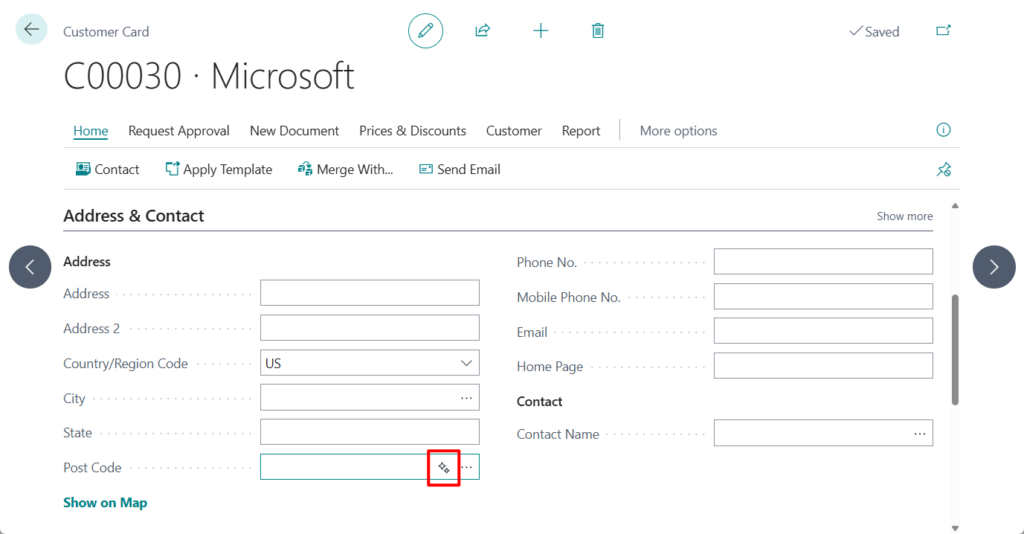Click the back arrow button
Screen dimensions: 1024x534
click(31, 30)
